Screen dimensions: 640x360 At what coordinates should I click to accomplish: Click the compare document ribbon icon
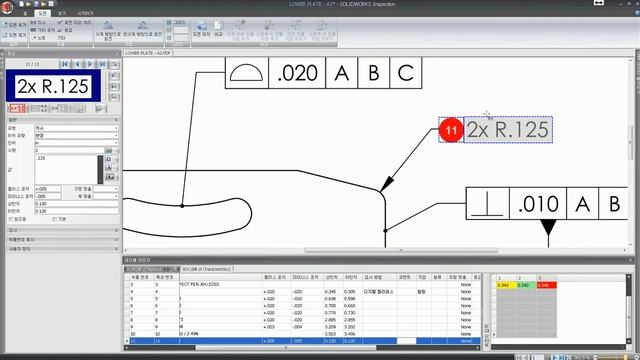coord(218,25)
